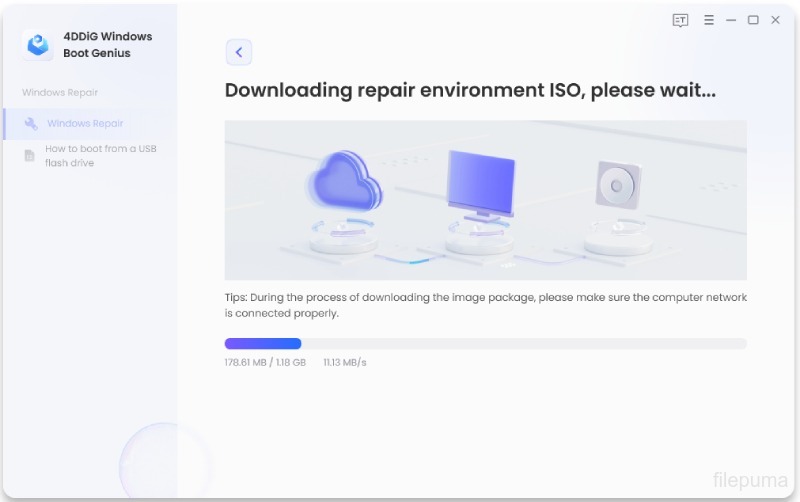Image resolution: width=800 pixels, height=502 pixels.
Task: Open the feedback icon in title bar
Action: coord(680,20)
